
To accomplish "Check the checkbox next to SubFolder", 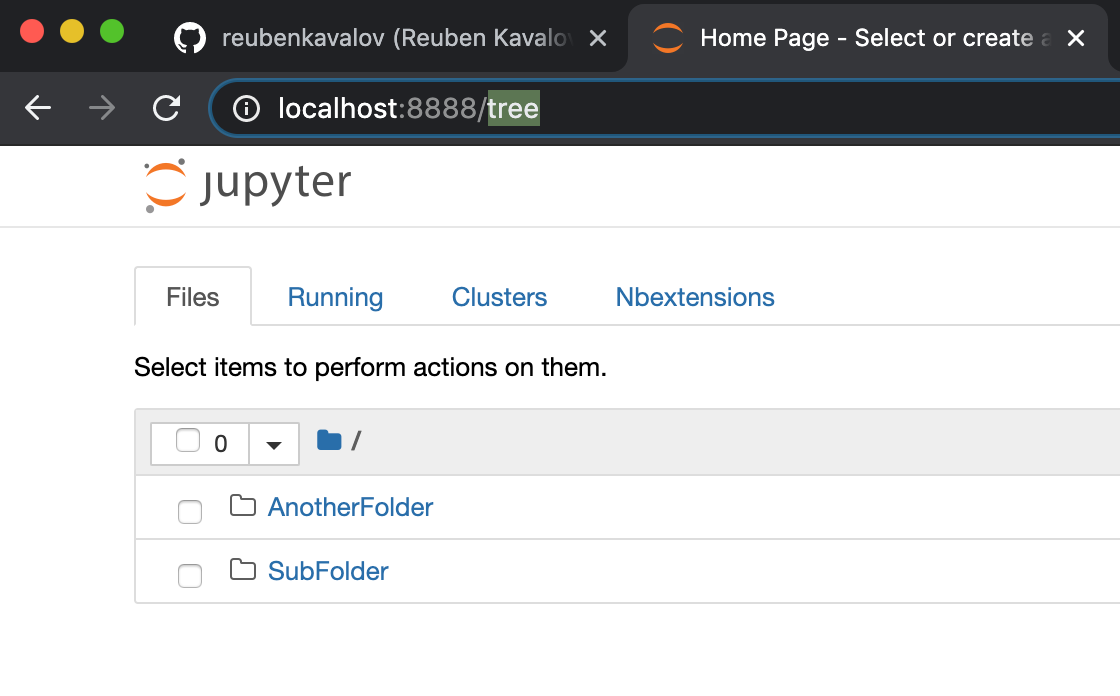I will [x=189, y=575].
